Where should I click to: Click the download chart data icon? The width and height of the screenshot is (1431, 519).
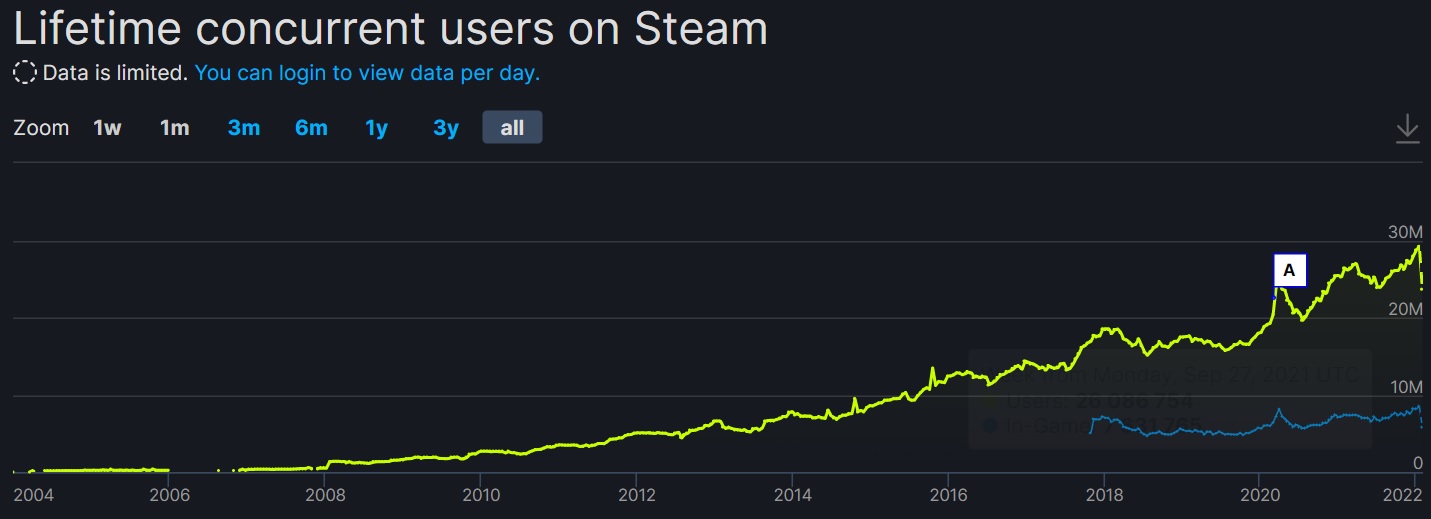pos(1407,129)
